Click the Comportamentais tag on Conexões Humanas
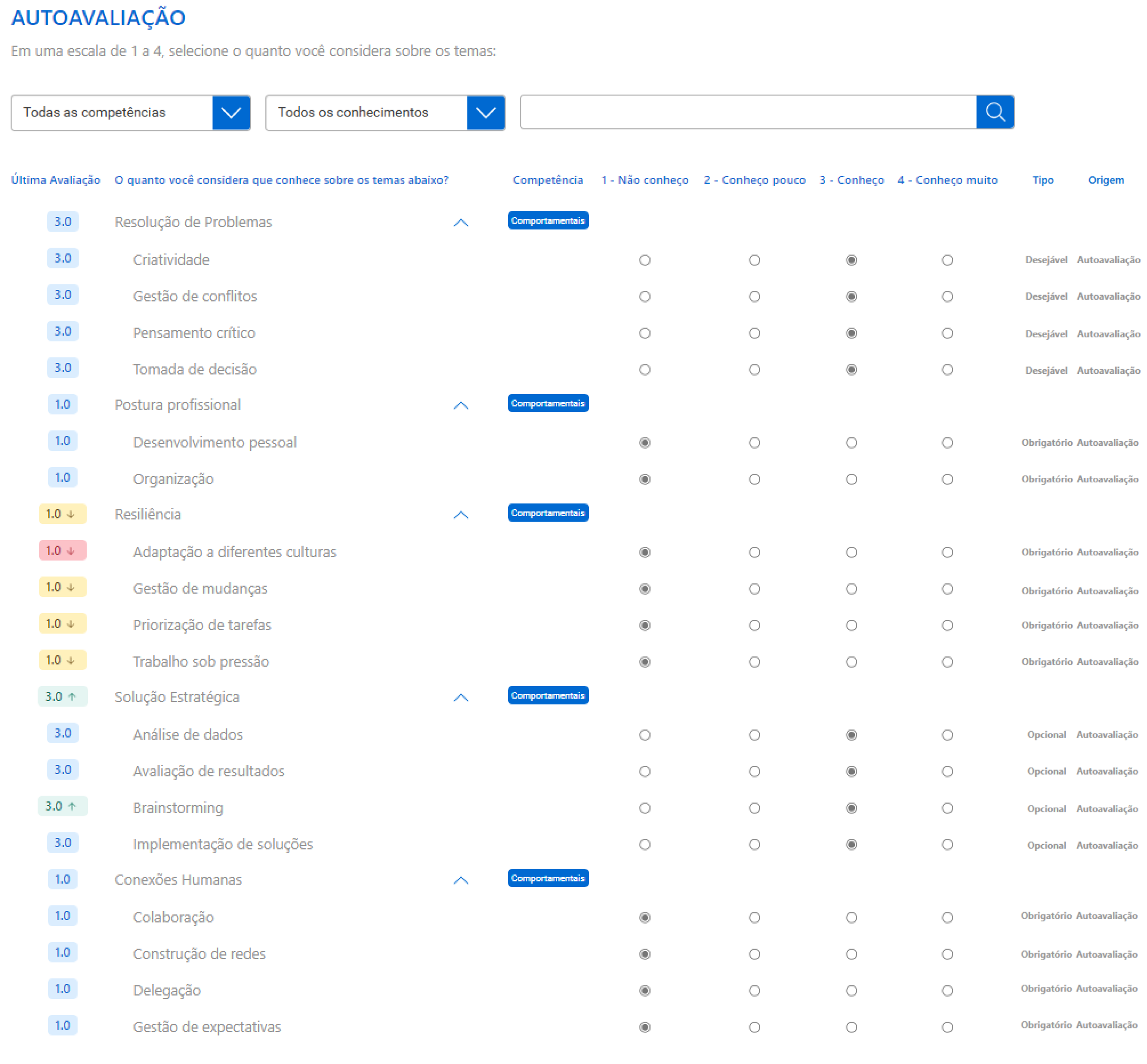This screenshot has width=1147, height=1064. 547,878
